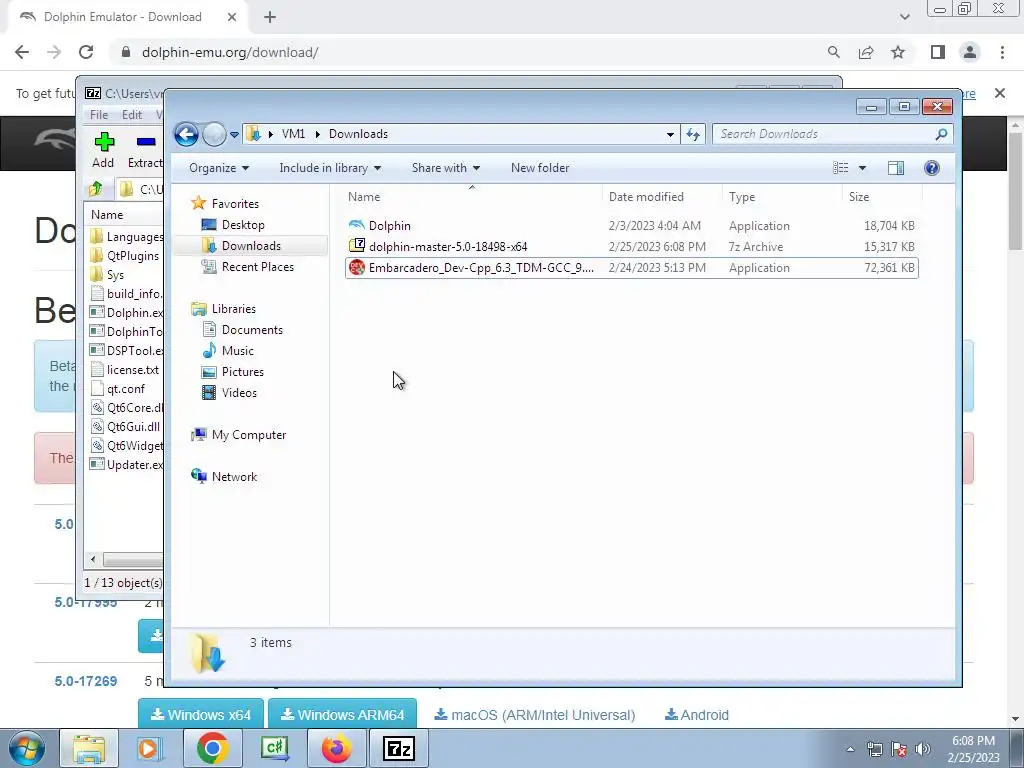Open the view options dropdown arrow

pos(862,168)
